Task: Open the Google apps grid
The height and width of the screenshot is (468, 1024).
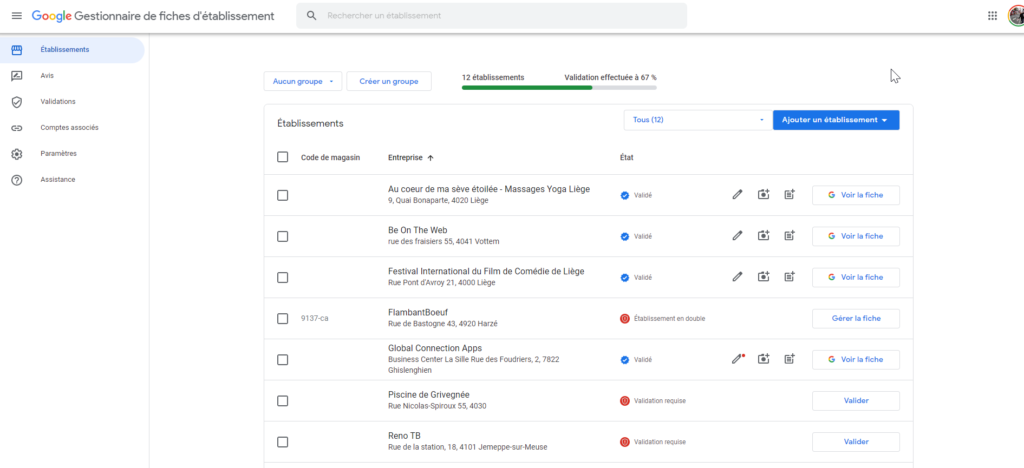Action: point(992,16)
